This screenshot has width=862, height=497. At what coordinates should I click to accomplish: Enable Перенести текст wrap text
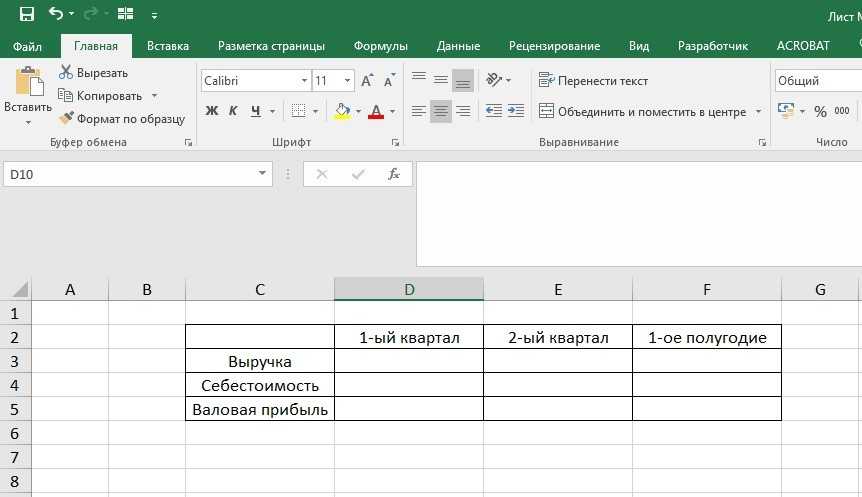[x=592, y=81]
